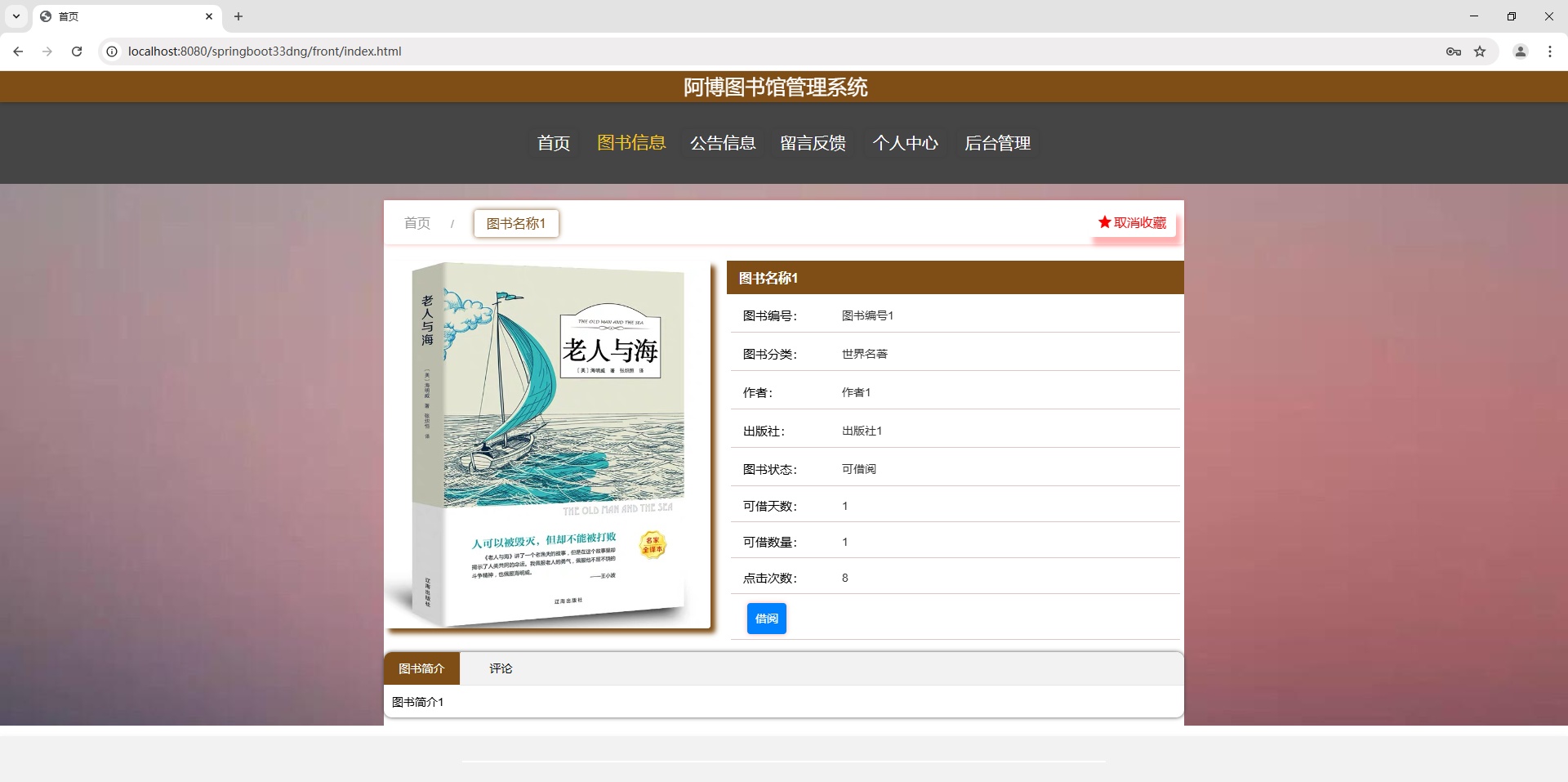Click the 点击次数 value 8

845,578
